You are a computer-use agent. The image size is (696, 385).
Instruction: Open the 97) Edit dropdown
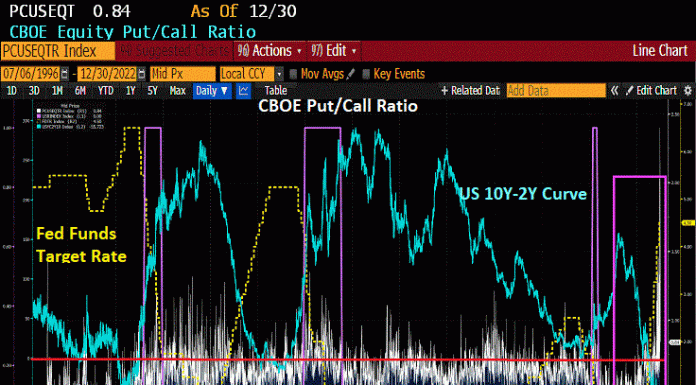pos(333,51)
